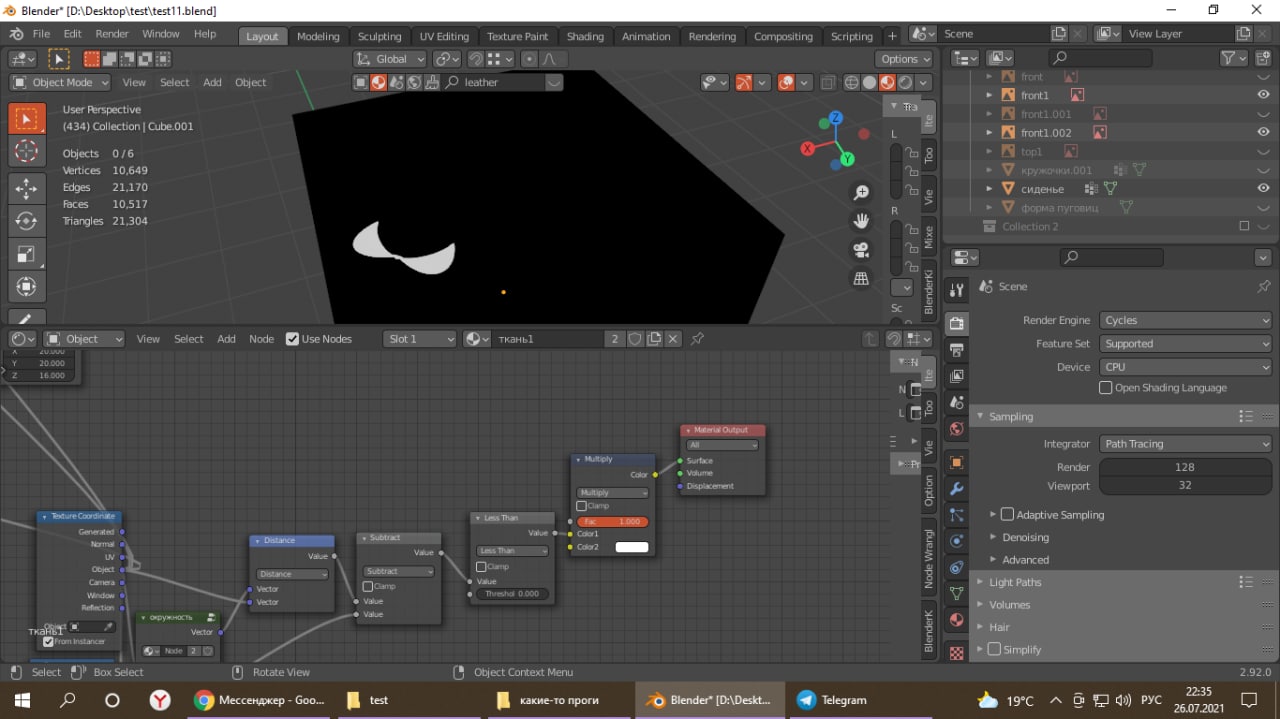This screenshot has height=719, width=1280.
Task: Expand the Light Paths panel
Action: coord(1015,582)
